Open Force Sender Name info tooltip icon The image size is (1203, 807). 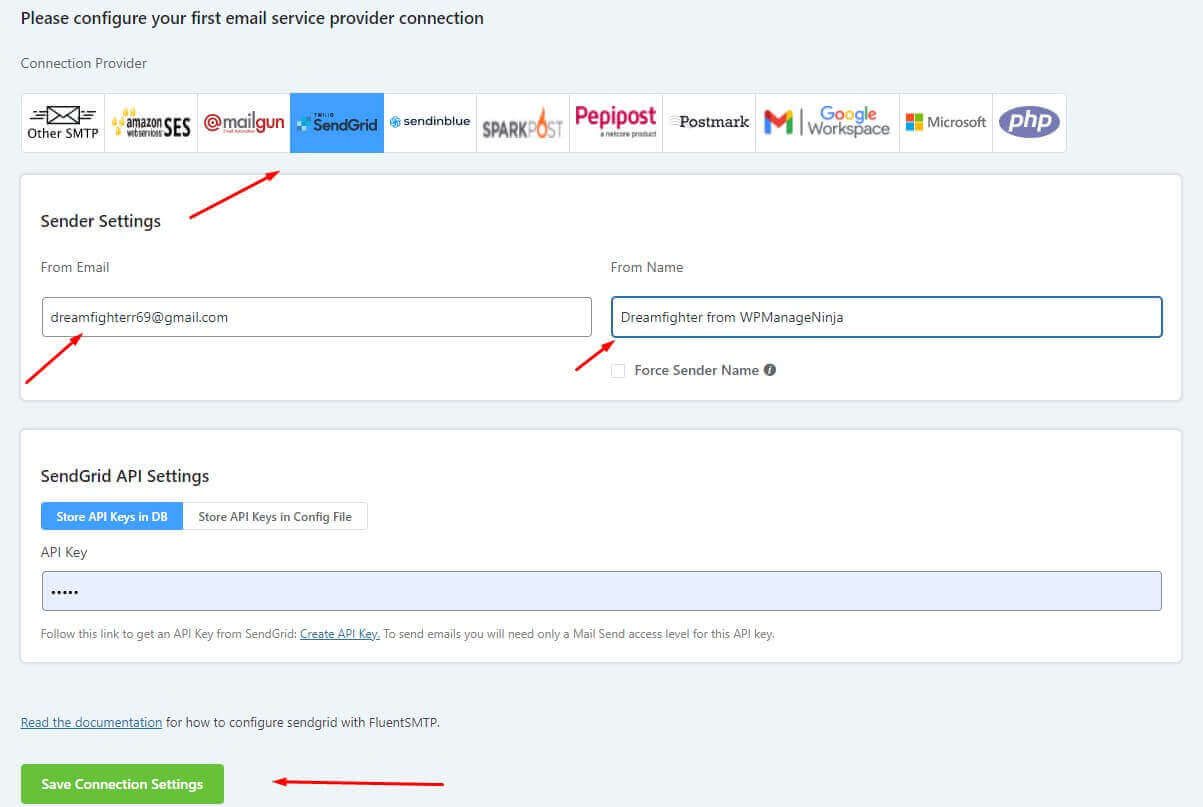[x=770, y=370]
